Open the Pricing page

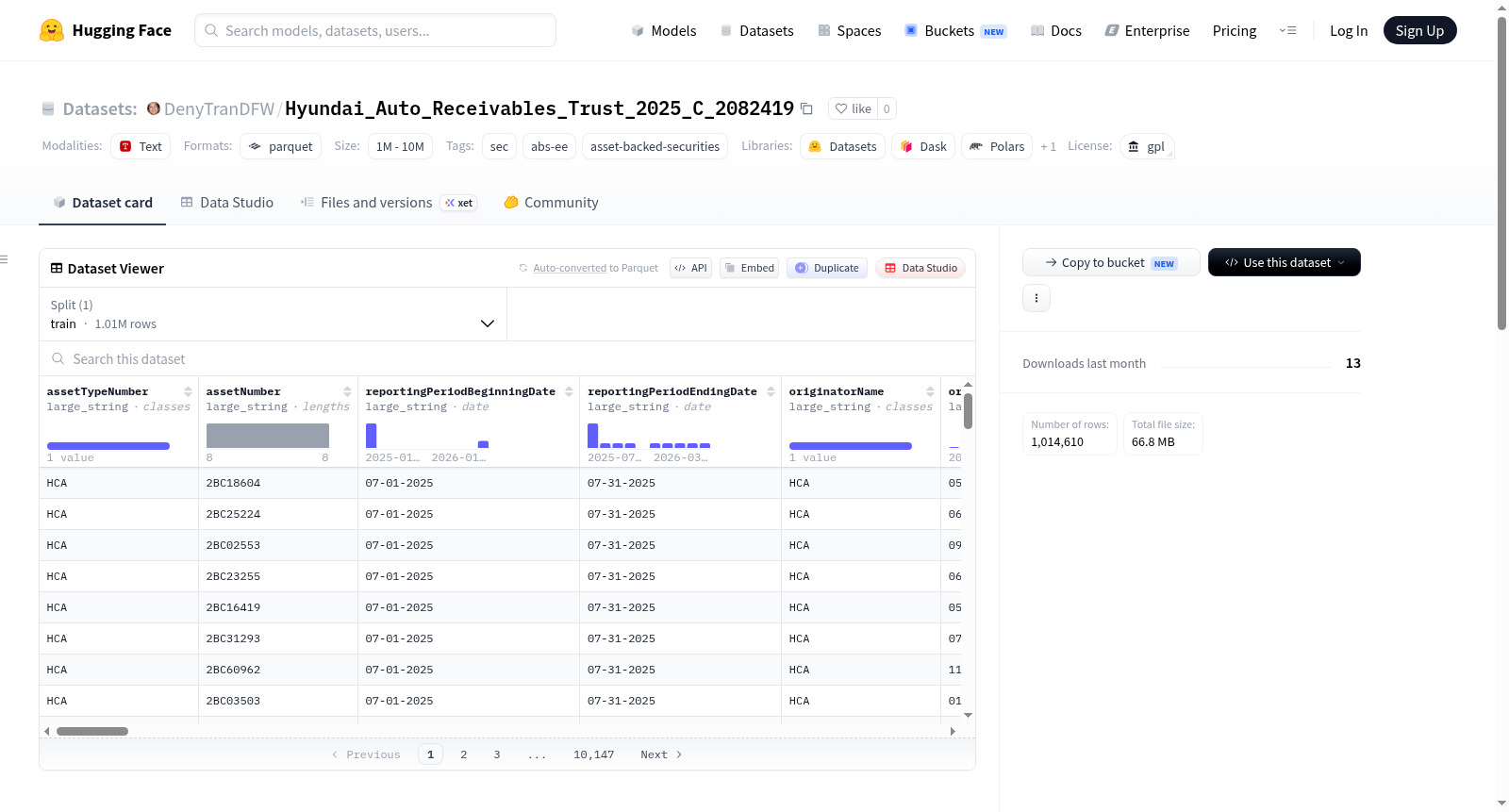(x=1235, y=30)
